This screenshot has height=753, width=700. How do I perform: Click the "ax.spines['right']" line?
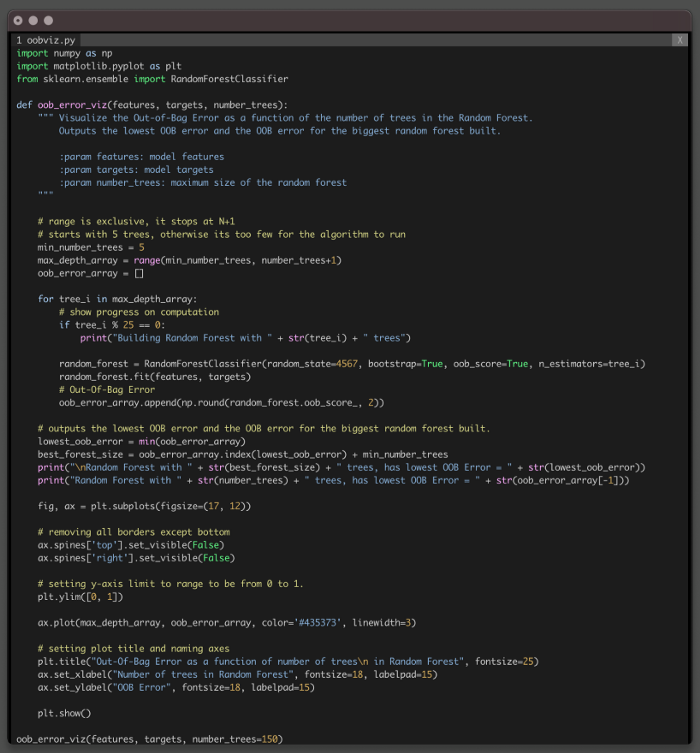[x=136, y=559]
